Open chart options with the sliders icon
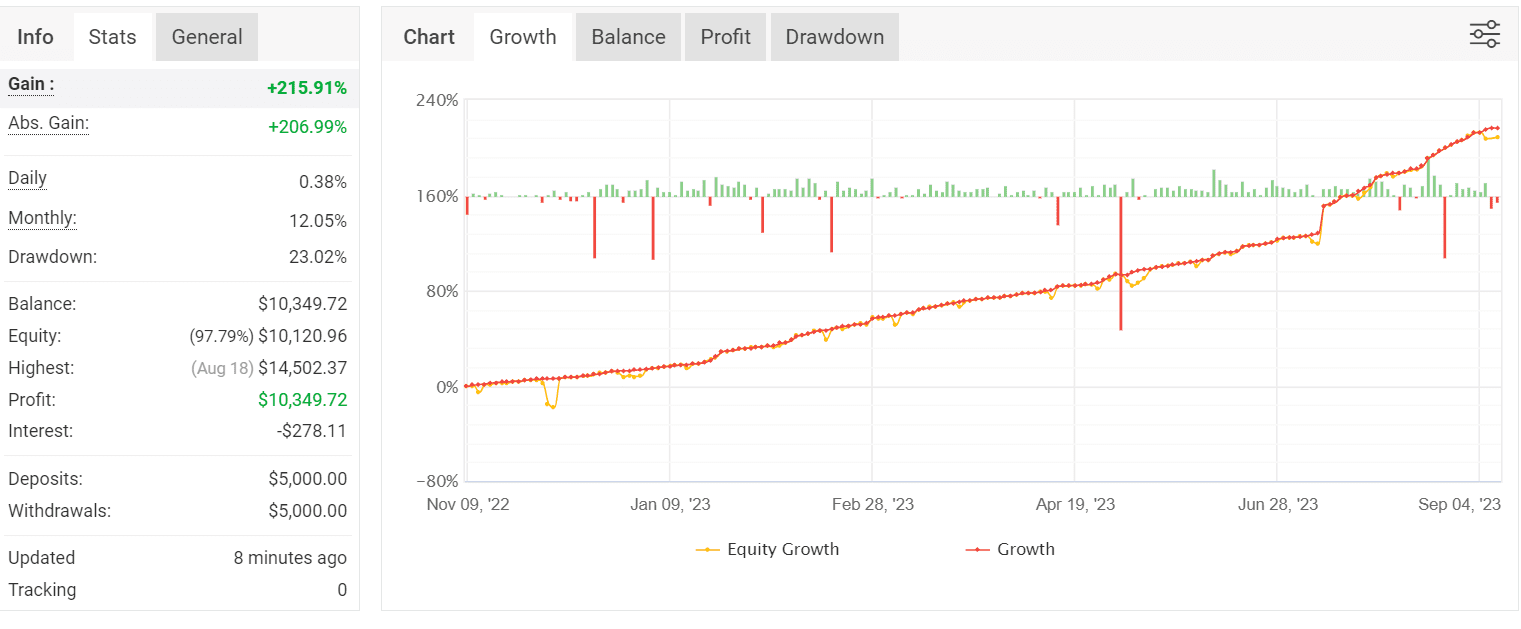 1485,33
